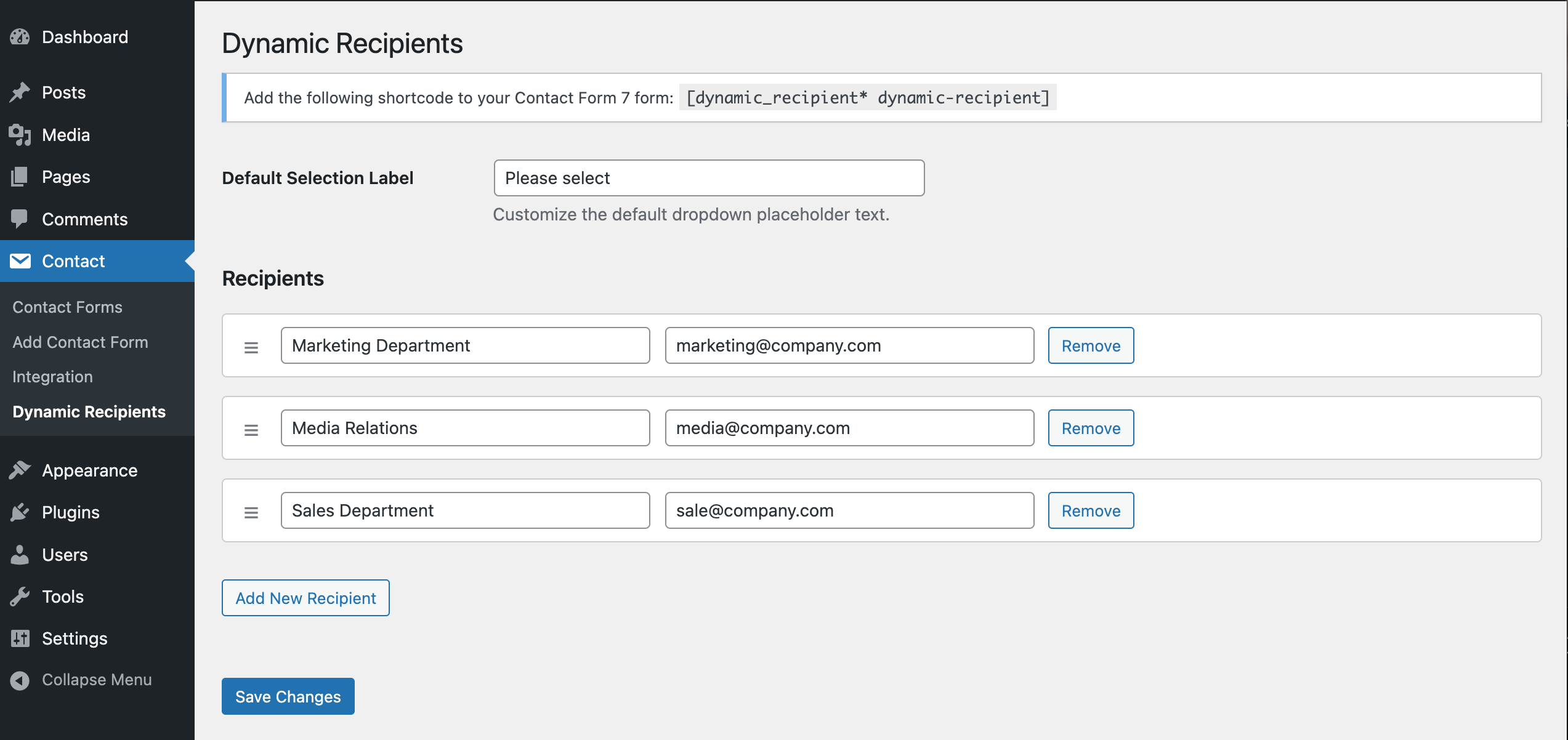Collapse the admin sidebar menu
Screen dimensions: 1568x740
(81, 680)
